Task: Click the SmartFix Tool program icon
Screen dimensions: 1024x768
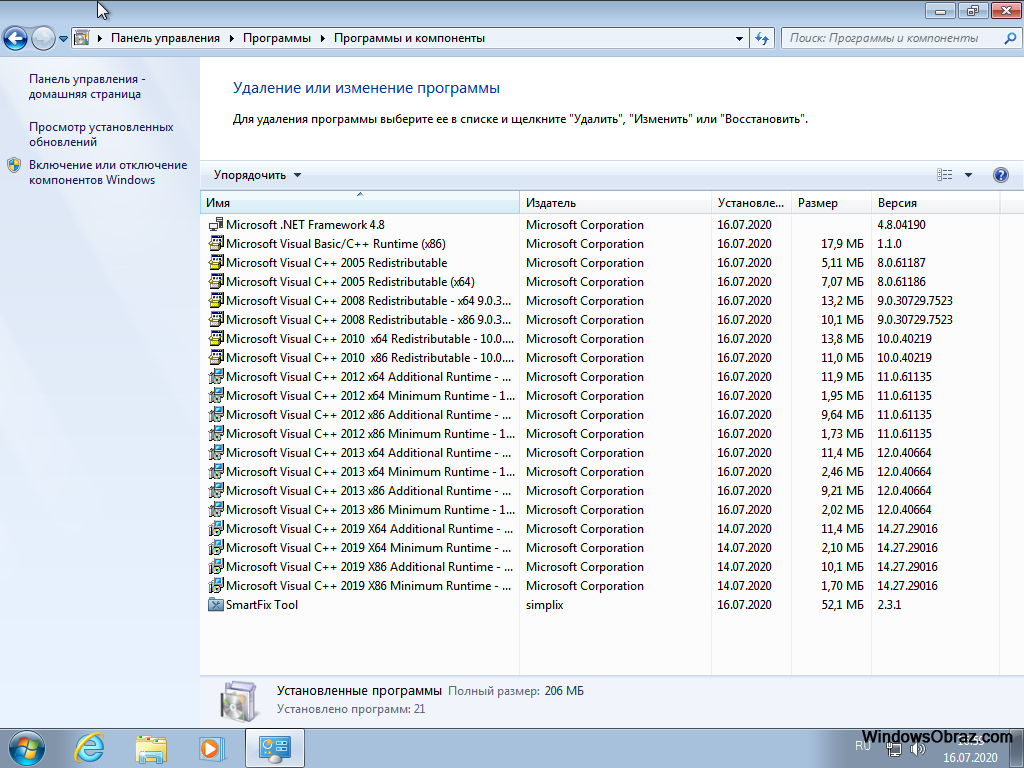Action: pyautogui.click(x=215, y=605)
